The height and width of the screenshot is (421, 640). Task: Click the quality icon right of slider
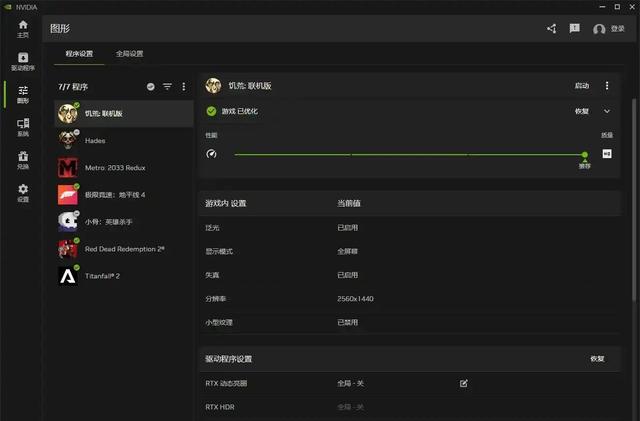(607, 154)
